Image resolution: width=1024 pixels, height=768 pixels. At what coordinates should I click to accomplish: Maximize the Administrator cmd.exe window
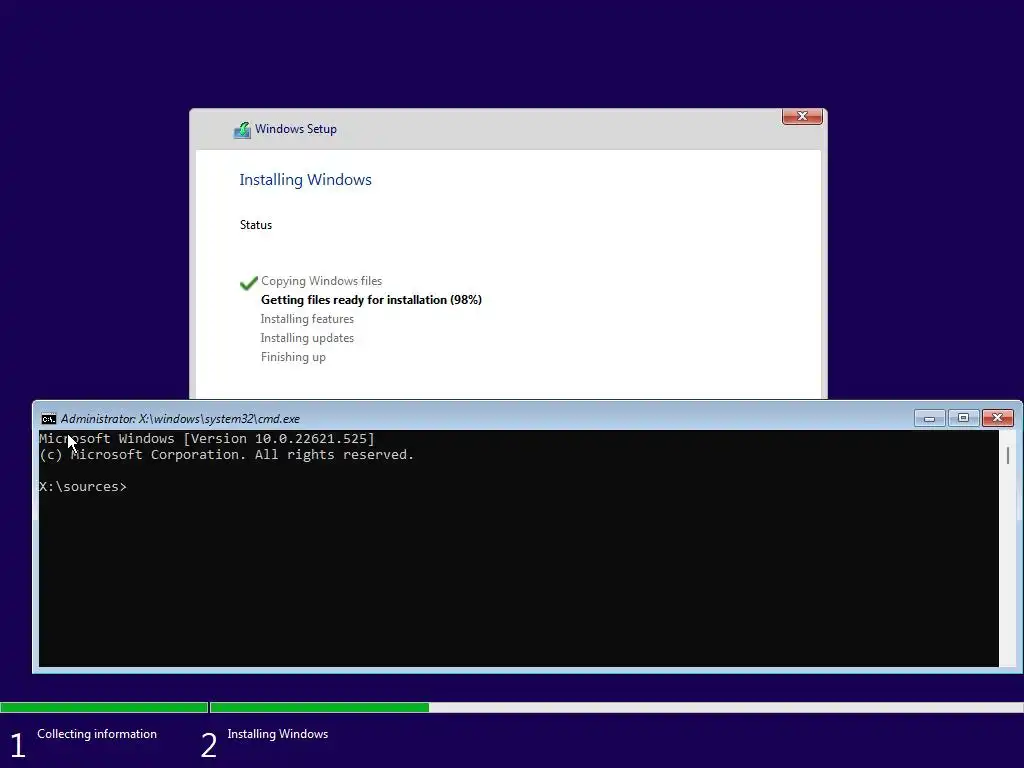pos(963,418)
